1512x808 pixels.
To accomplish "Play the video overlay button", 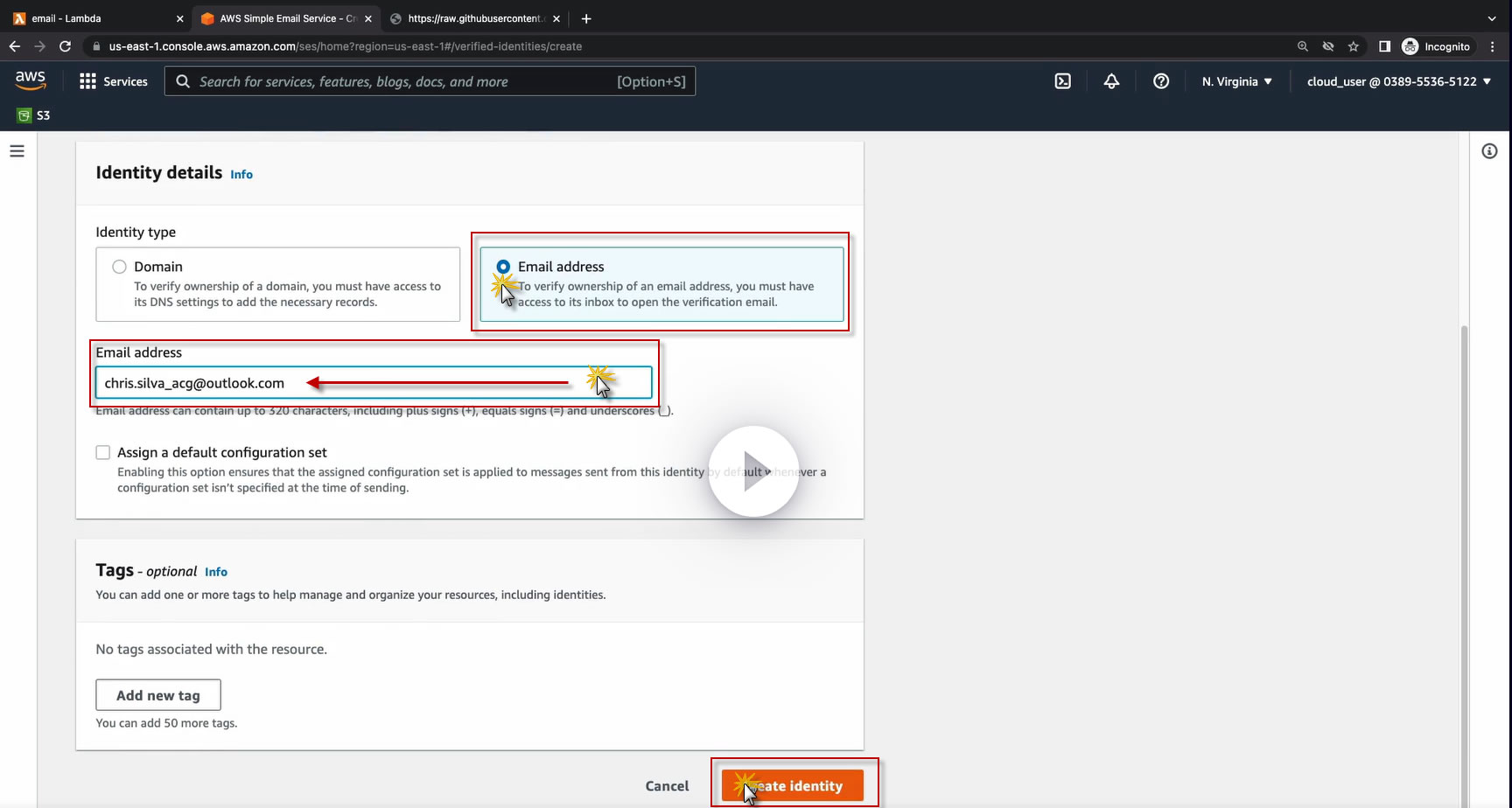I will coord(753,471).
